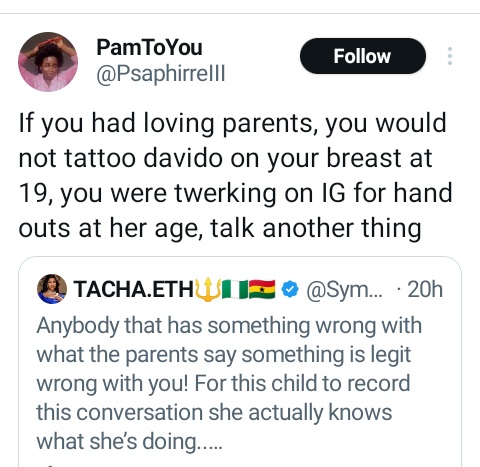
Task: Click PamToYou's profile picture
Action: pos(48,62)
